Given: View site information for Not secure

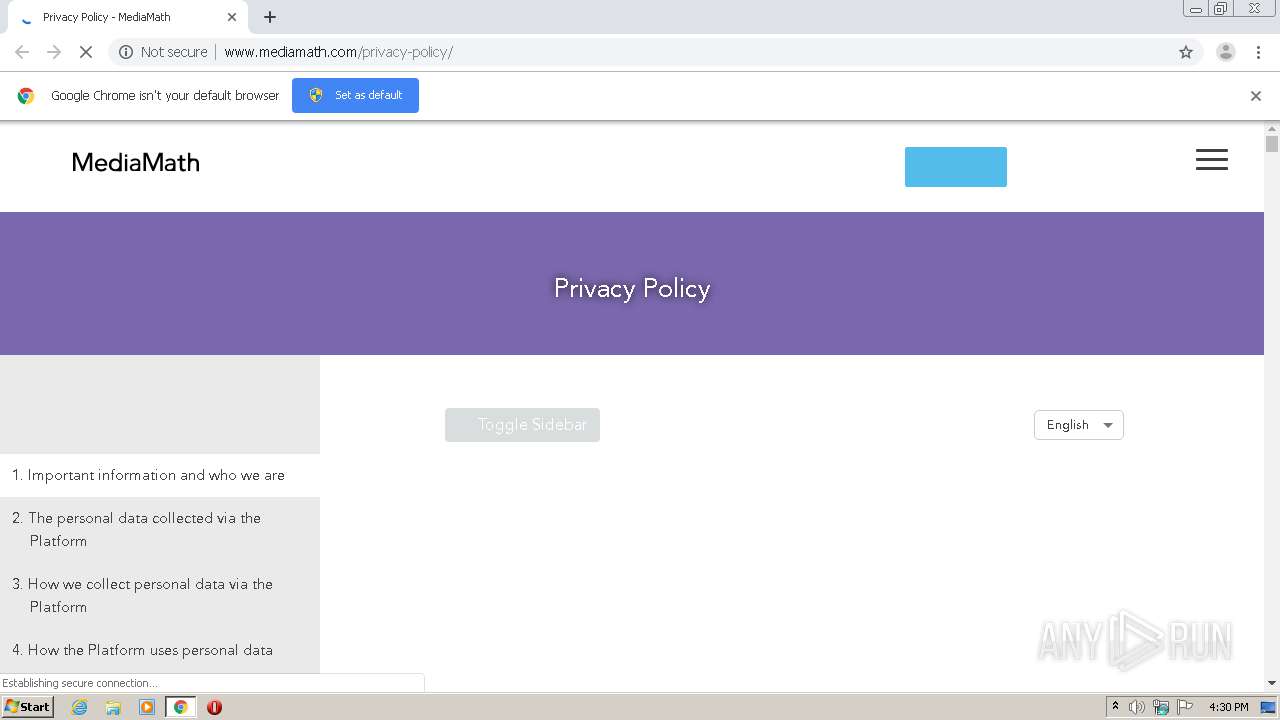Looking at the screenshot, I should click(163, 52).
